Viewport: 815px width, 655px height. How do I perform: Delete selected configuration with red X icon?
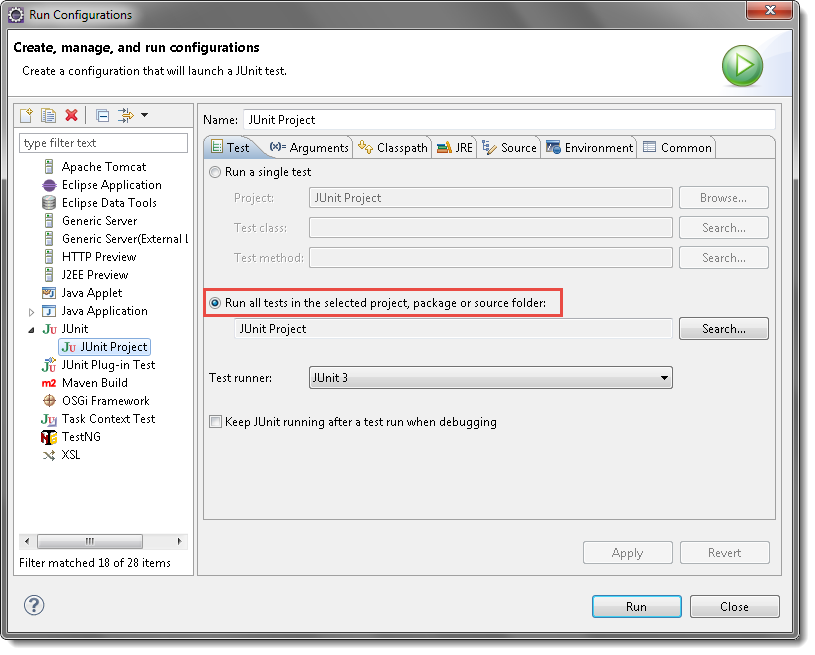click(71, 115)
